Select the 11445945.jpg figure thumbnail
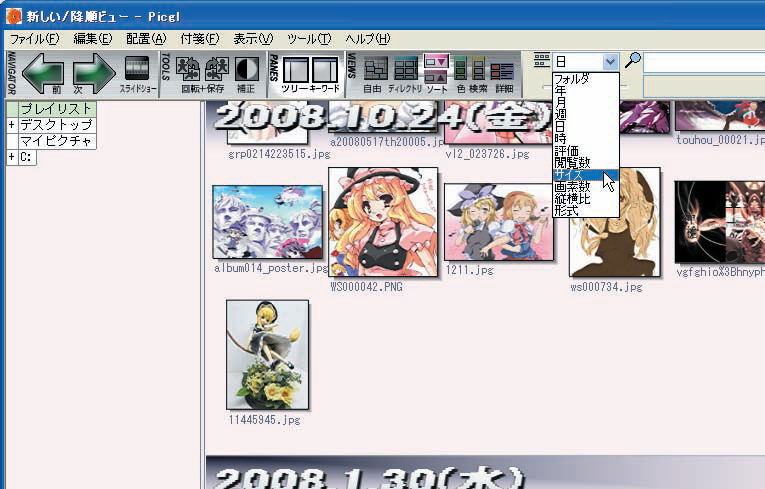This screenshot has height=489, width=765. [x=267, y=354]
